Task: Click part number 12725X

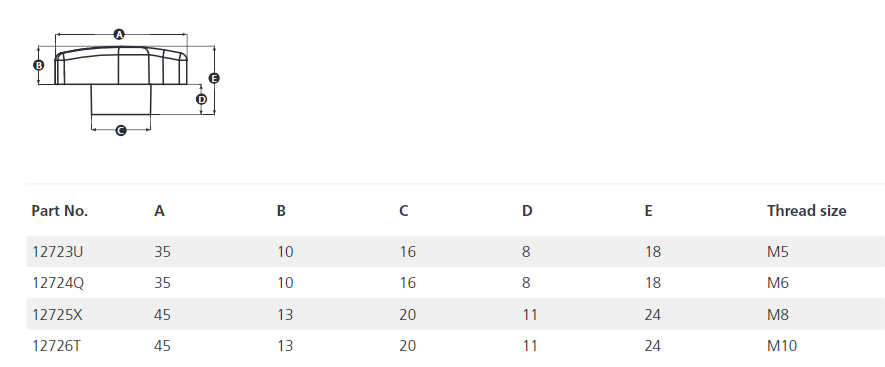Action: coord(57,314)
